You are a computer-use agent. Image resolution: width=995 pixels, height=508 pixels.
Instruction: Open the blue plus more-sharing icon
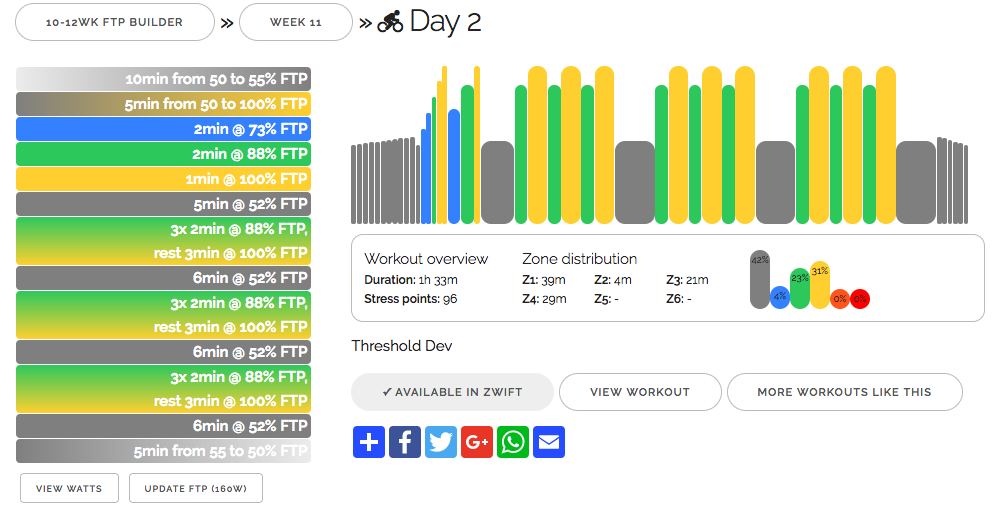coord(369,442)
